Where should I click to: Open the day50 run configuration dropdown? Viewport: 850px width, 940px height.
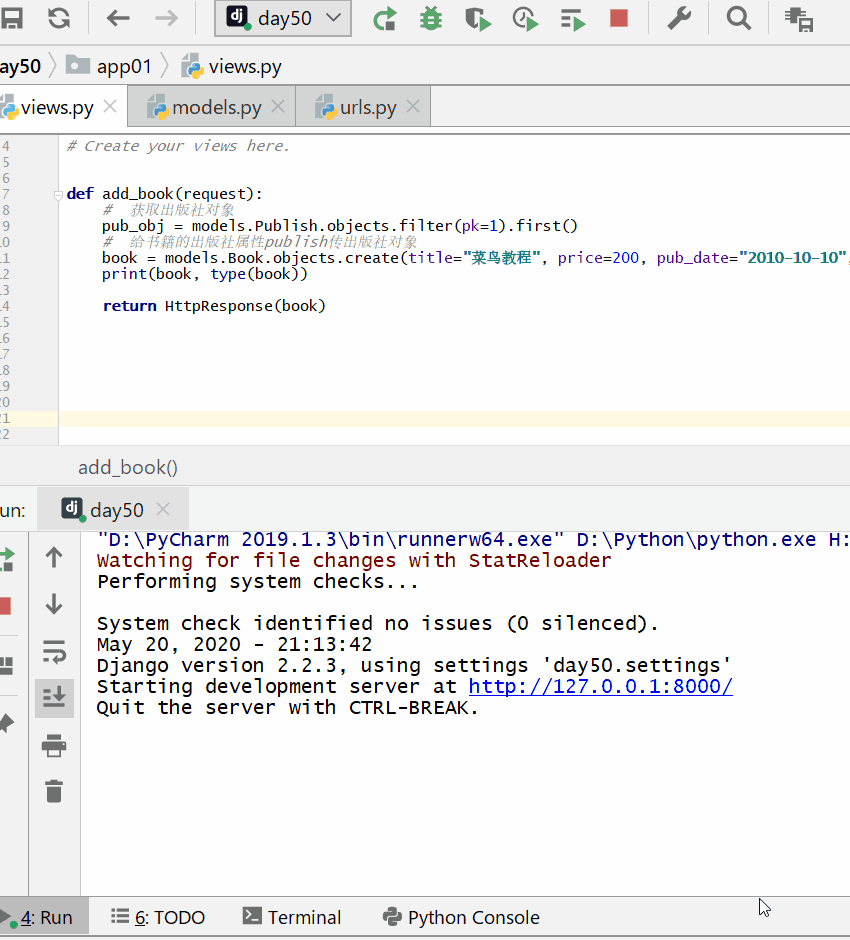tap(283, 18)
